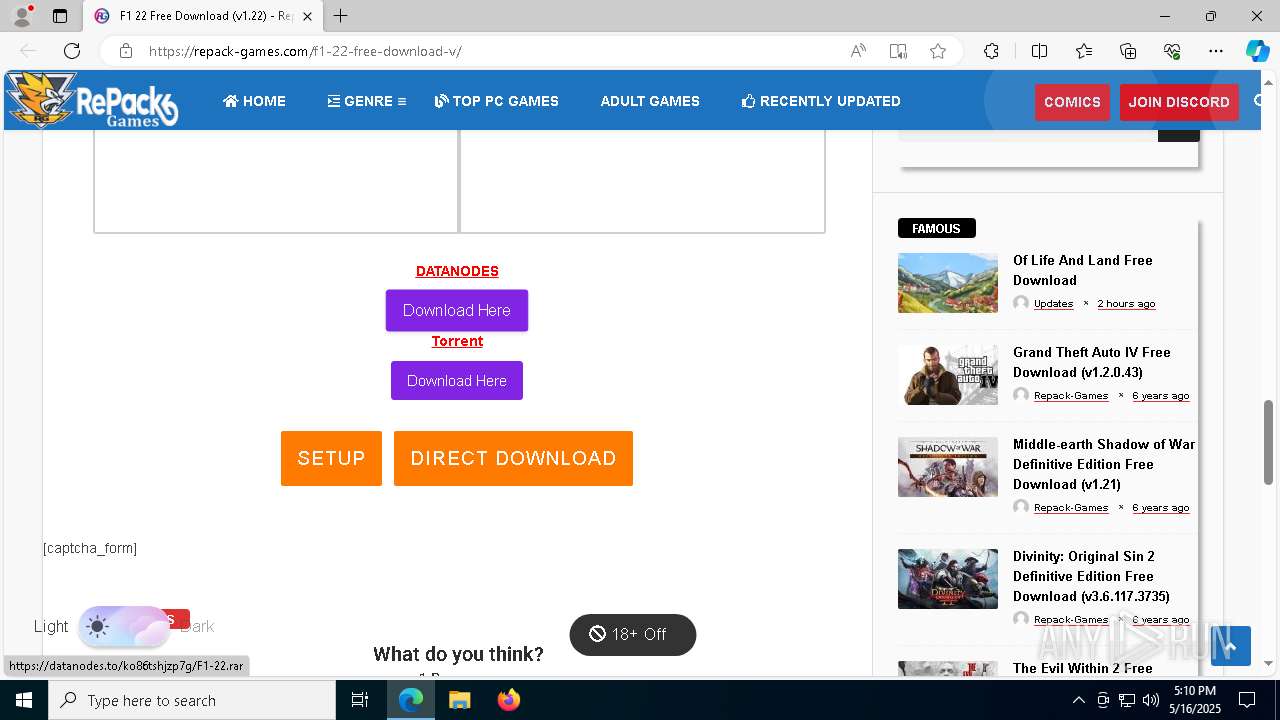Click the JOIN DISCORD button
Image resolution: width=1280 pixels, height=720 pixels.
coord(1179,102)
